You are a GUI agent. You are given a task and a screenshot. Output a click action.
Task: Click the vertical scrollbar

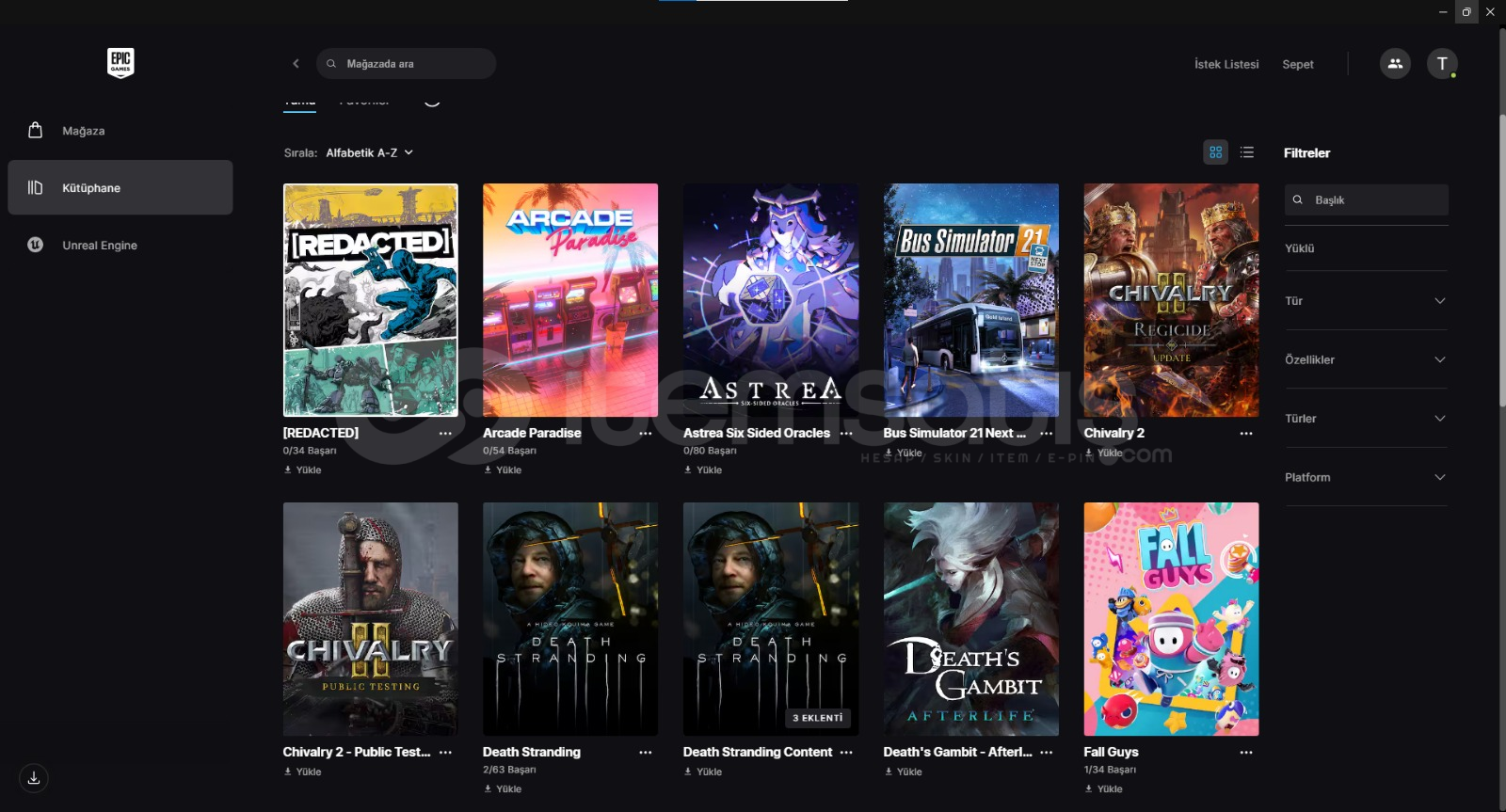point(1501,259)
